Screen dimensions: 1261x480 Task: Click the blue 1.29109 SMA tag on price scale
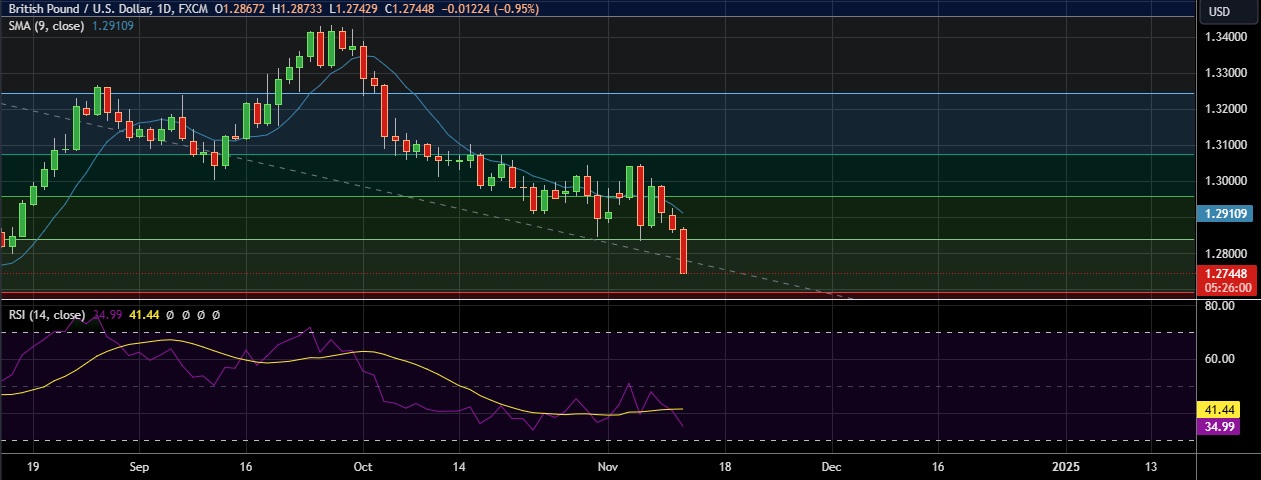point(1226,213)
